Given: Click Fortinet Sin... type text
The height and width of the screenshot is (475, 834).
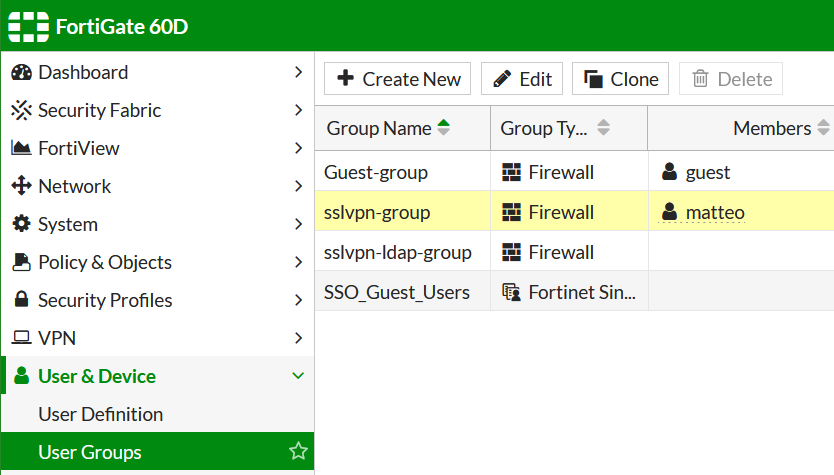Looking at the screenshot, I should click(582, 292).
